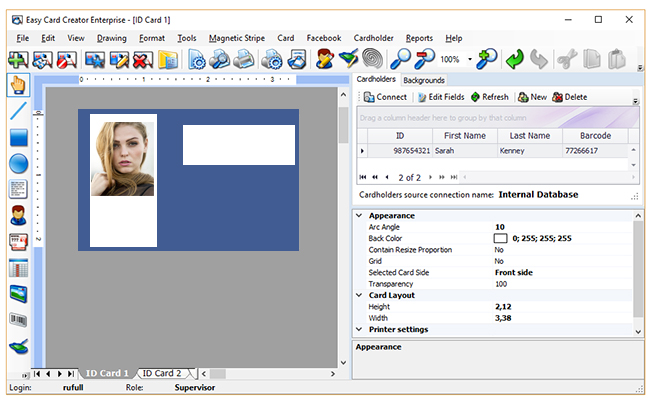Open the fingerprint capture icon
This screenshot has height=403, width=652.
point(373,59)
